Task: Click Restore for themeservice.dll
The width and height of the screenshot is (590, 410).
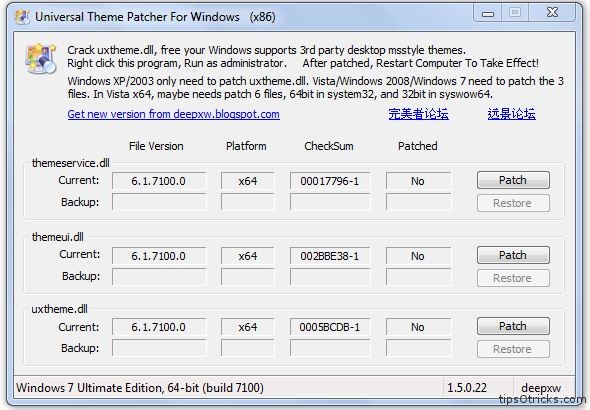Action: pyautogui.click(x=513, y=203)
